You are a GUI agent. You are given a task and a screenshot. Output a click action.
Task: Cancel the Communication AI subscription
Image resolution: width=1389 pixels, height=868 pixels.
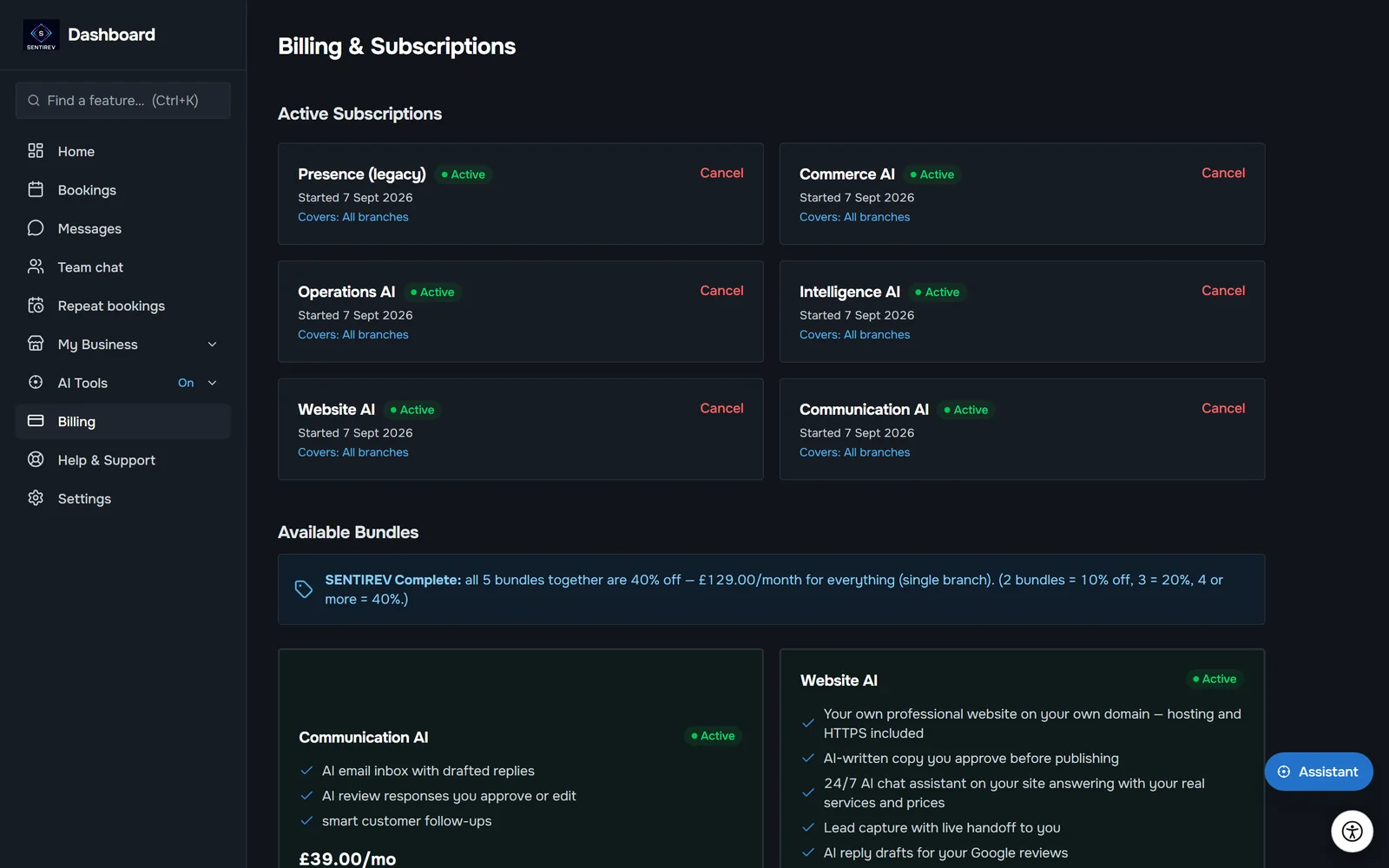(x=1223, y=408)
